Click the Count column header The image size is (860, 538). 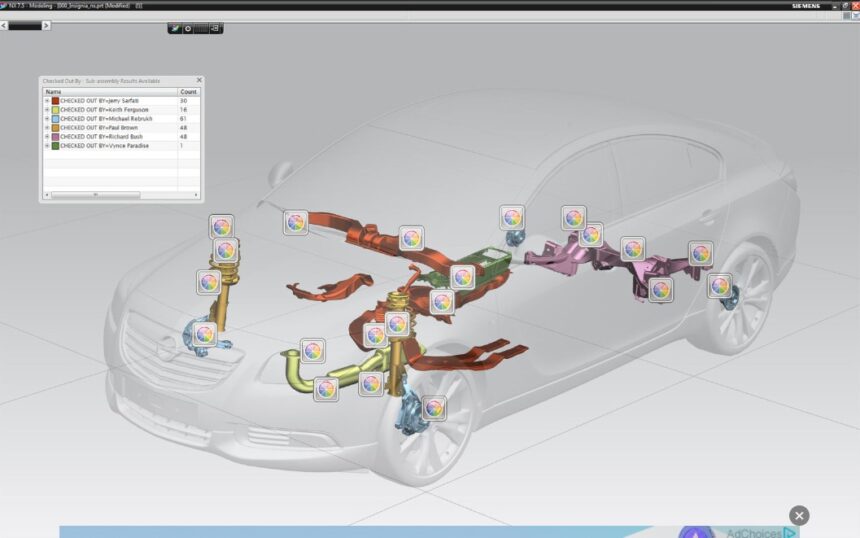pos(189,92)
